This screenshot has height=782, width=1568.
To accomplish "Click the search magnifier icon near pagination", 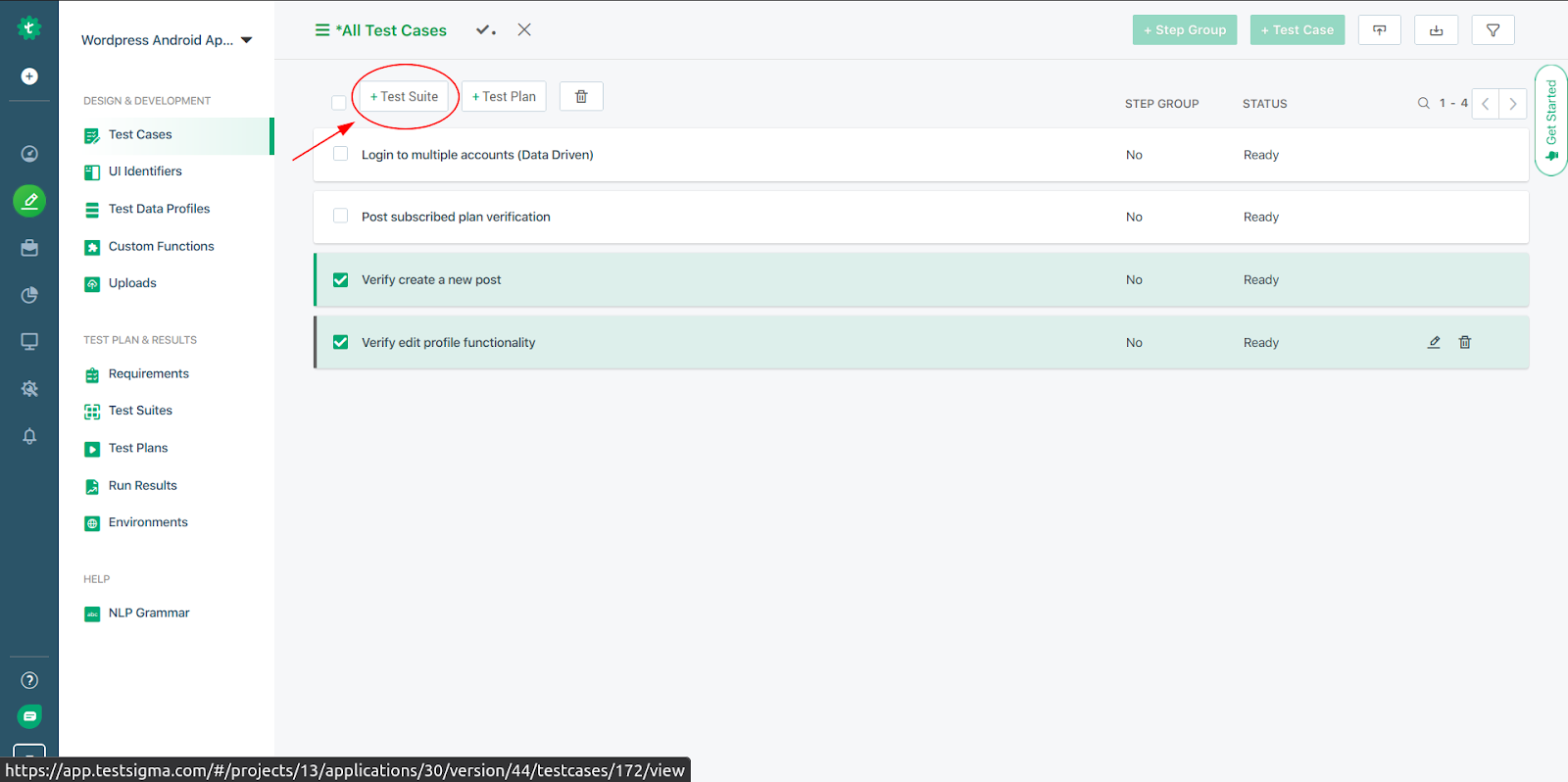I will pyautogui.click(x=1423, y=103).
